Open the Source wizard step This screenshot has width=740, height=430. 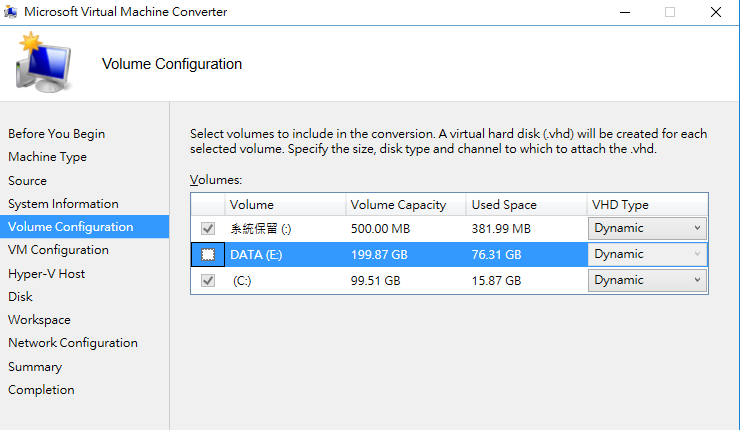pyautogui.click(x=27, y=181)
